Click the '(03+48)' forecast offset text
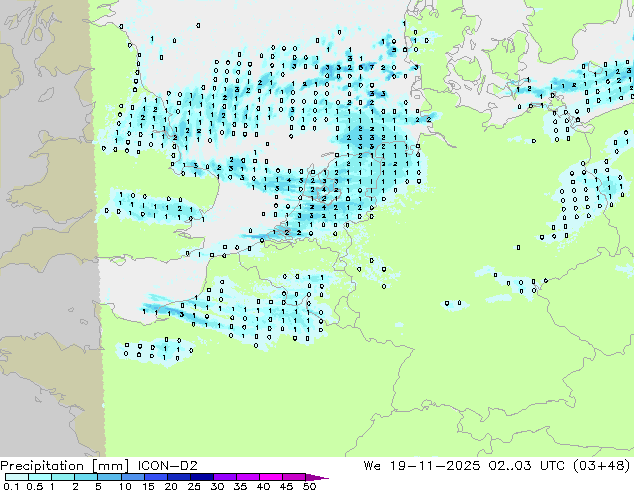The height and width of the screenshot is (490, 634). tap(602, 466)
